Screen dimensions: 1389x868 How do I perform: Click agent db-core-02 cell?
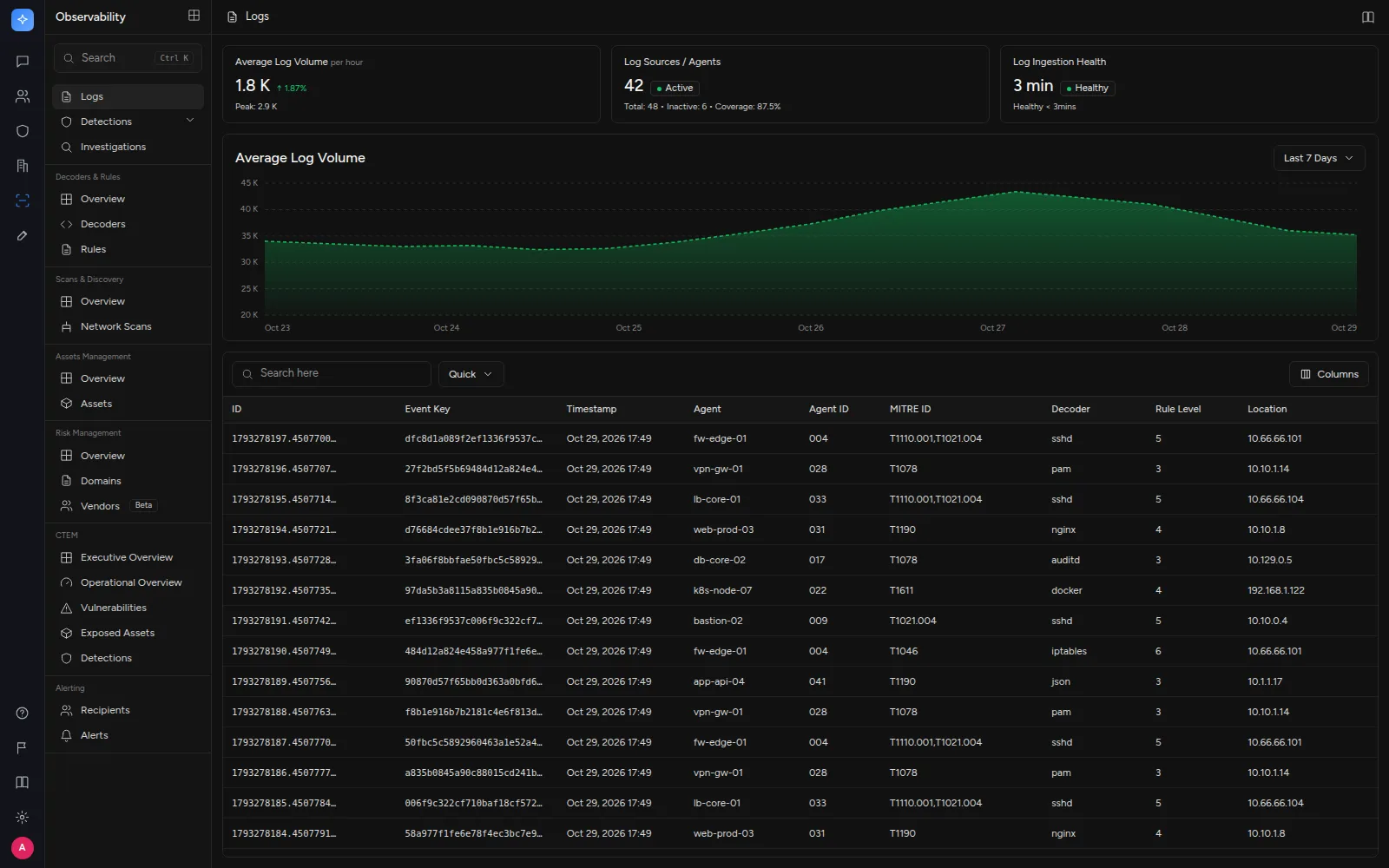pyautogui.click(x=719, y=560)
